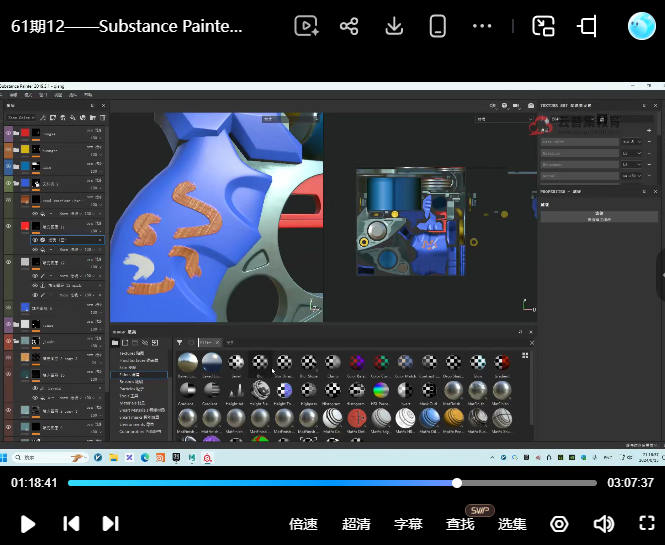Click the shelf funnel filter icon
665x545 pixels.
point(179,342)
